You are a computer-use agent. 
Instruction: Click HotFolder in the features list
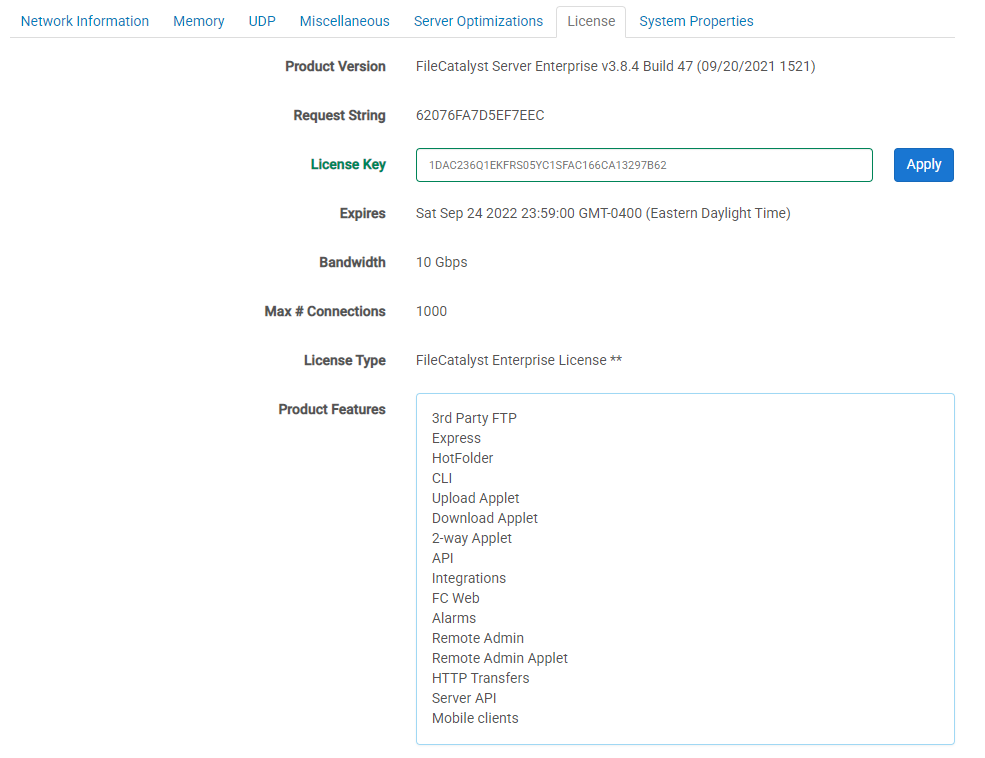[x=462, y=458]
